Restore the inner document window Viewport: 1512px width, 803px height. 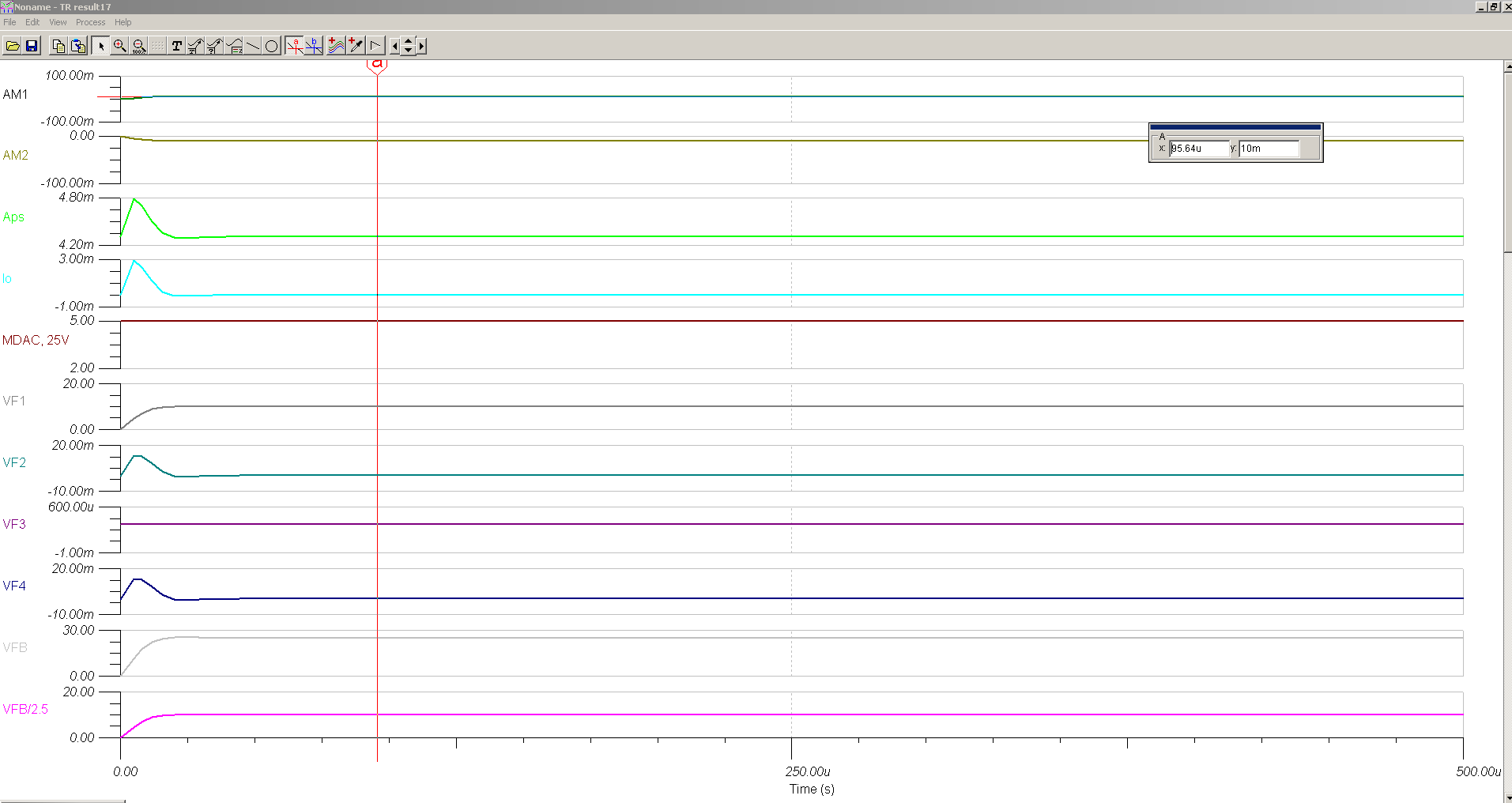(1494, 6)
